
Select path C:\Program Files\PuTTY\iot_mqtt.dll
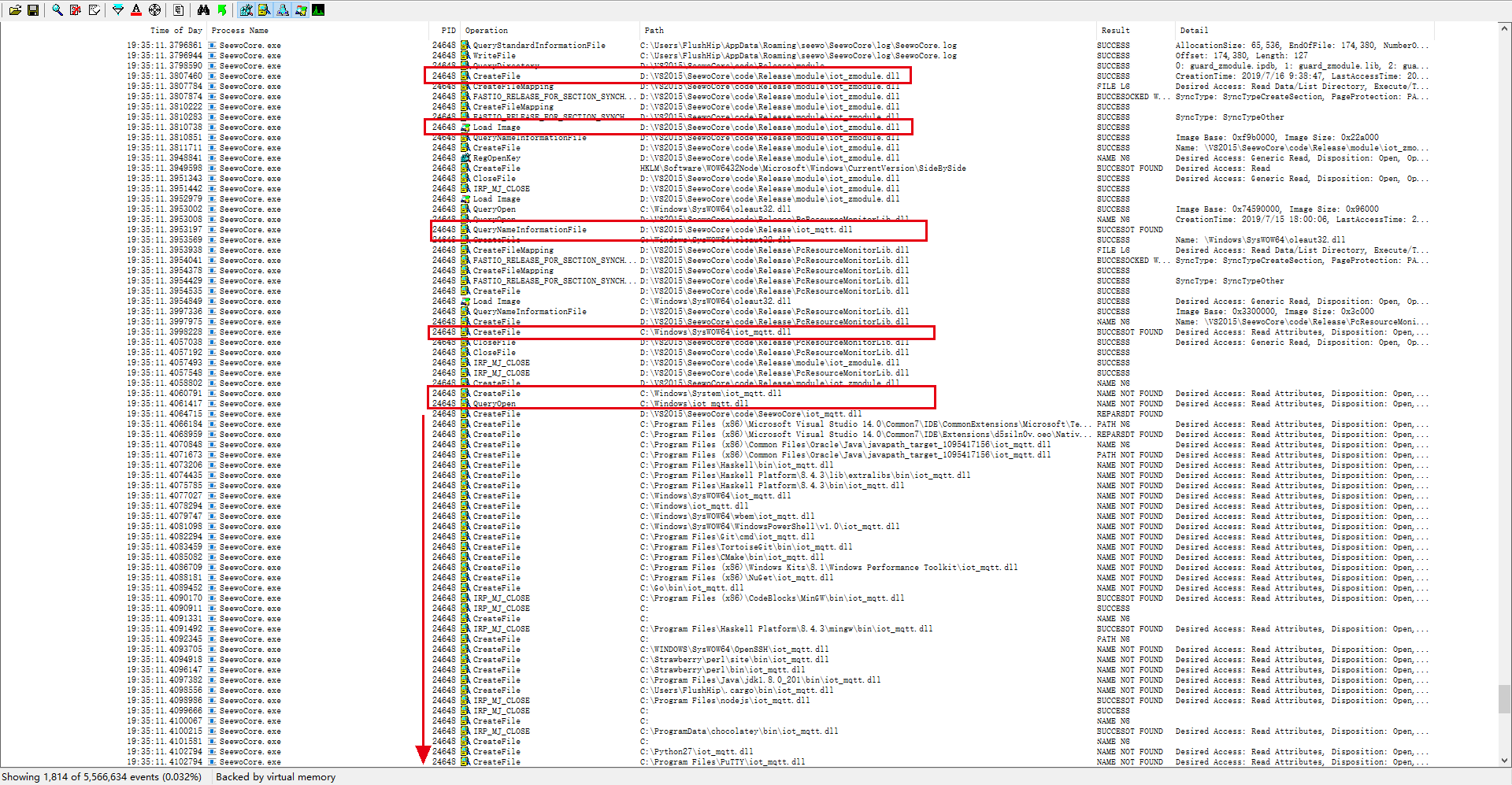click(x=722, y=762)
